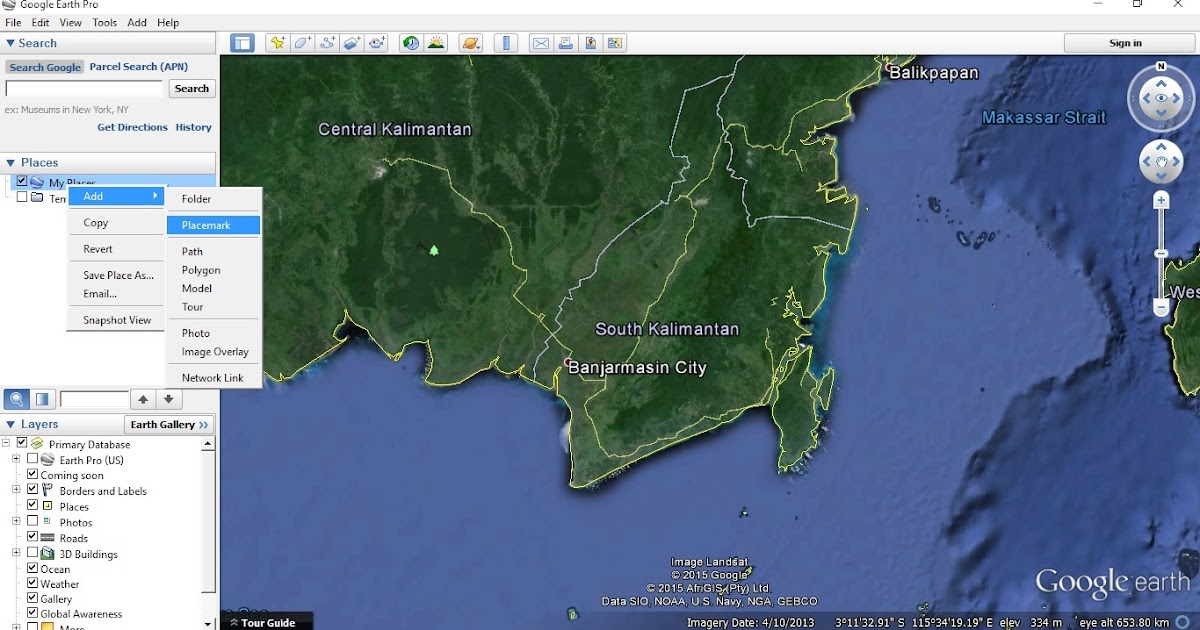Open the Earth Gallery button
Viewport: 1200px width, 630px height.
pos(169,424)
